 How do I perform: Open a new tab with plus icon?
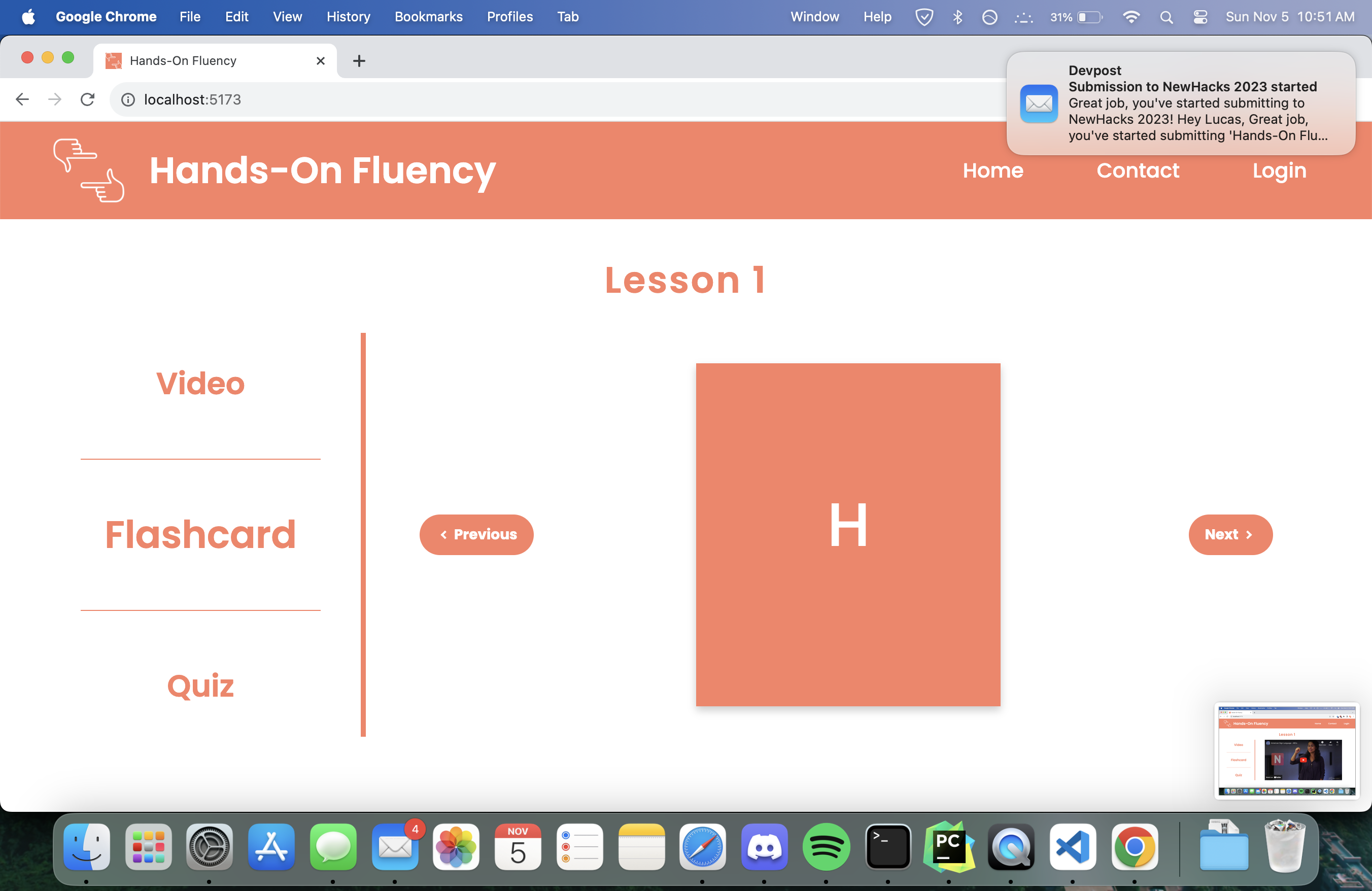pyautogui.click(x=359, y=60)
